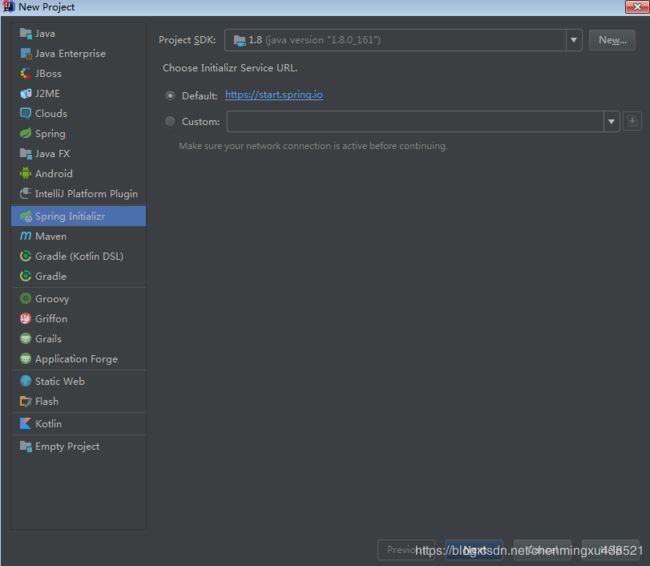Select the Kotlin logo icon

pyautogui.click(x=26, y=424)
